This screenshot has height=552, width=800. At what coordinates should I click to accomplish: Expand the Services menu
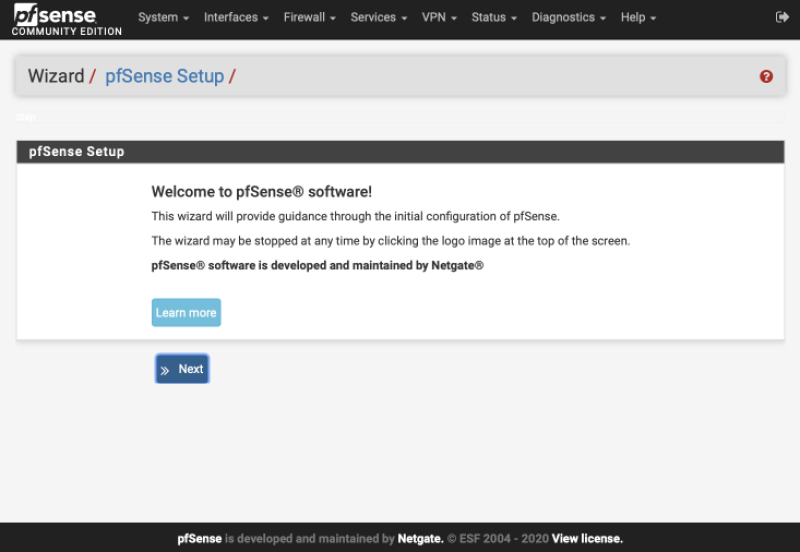379,17
